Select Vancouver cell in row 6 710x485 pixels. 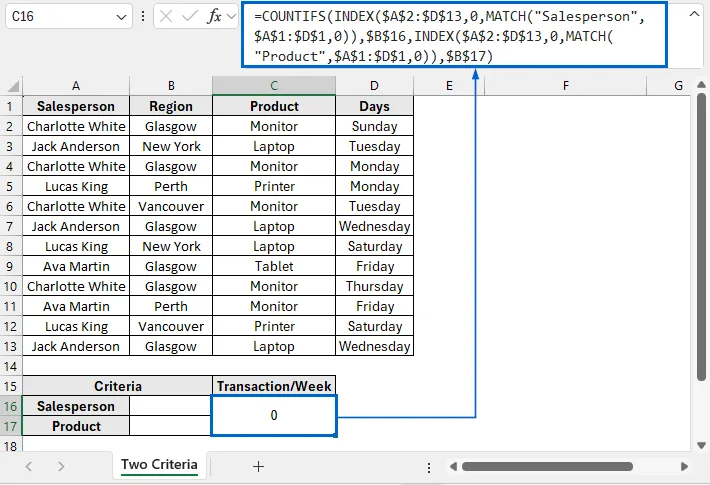[x=171, y=206]
